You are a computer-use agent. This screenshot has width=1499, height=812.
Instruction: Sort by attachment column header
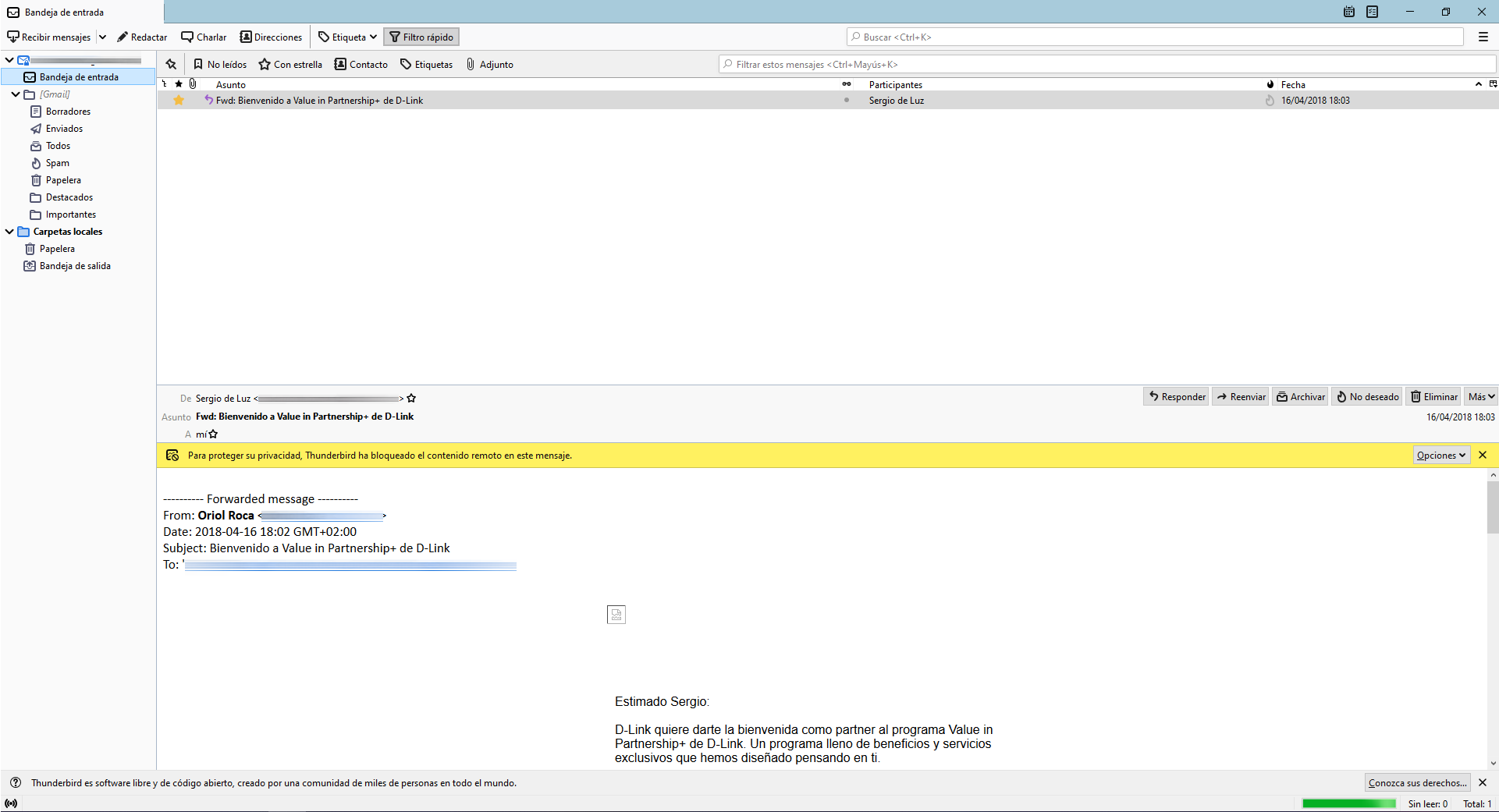coord(193,83)
